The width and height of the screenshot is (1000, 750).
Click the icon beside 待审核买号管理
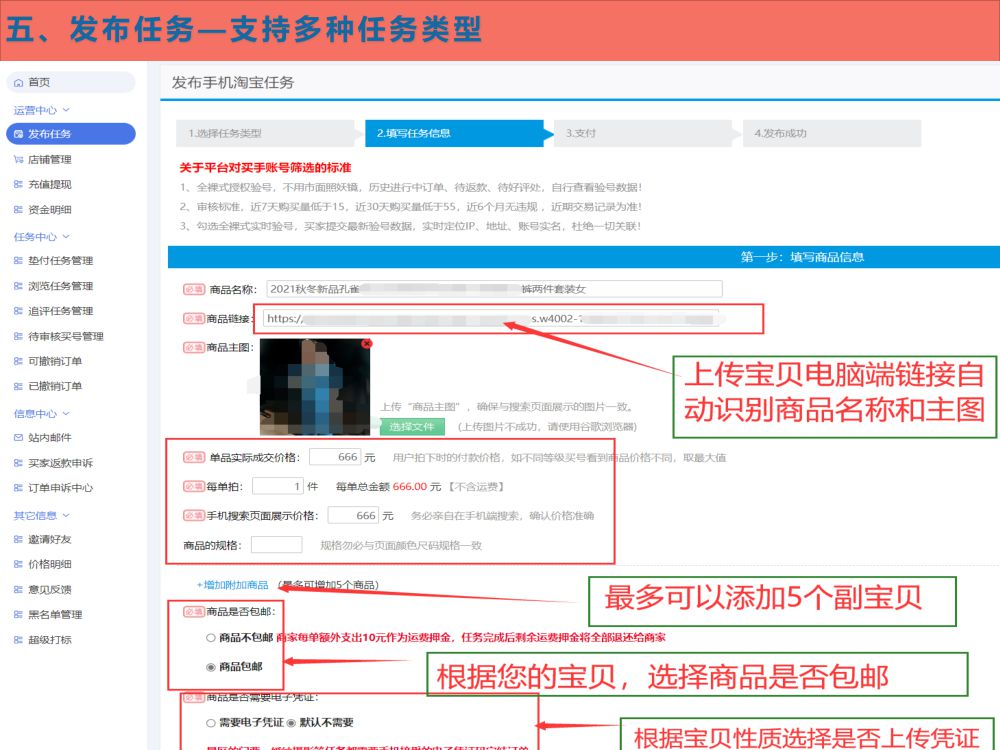pyautogui.click(x=18, y=336)
